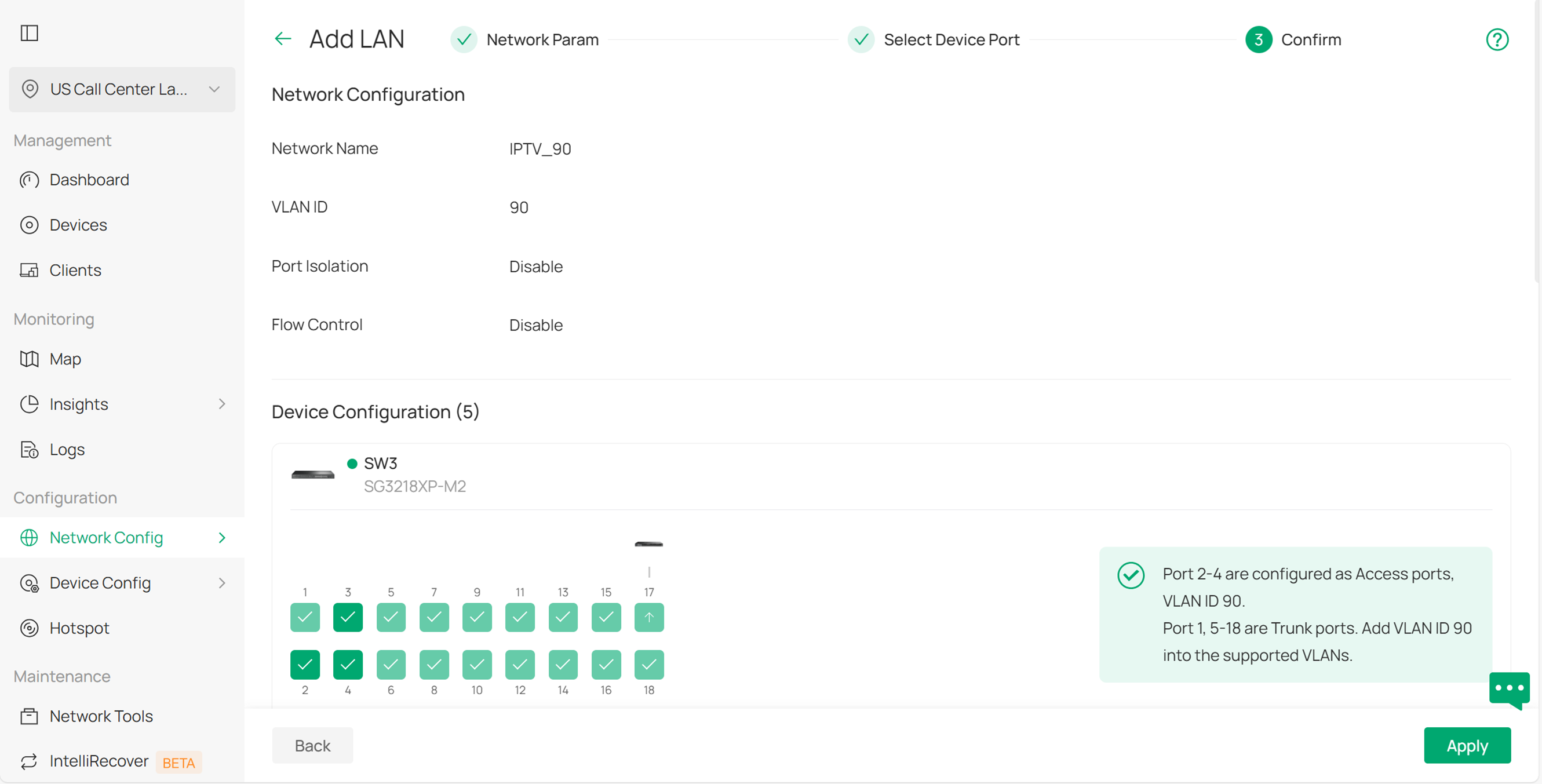The image size is (1542, 784).
Task: Open the Network Tools menu item
Action: tap(101, 716)
